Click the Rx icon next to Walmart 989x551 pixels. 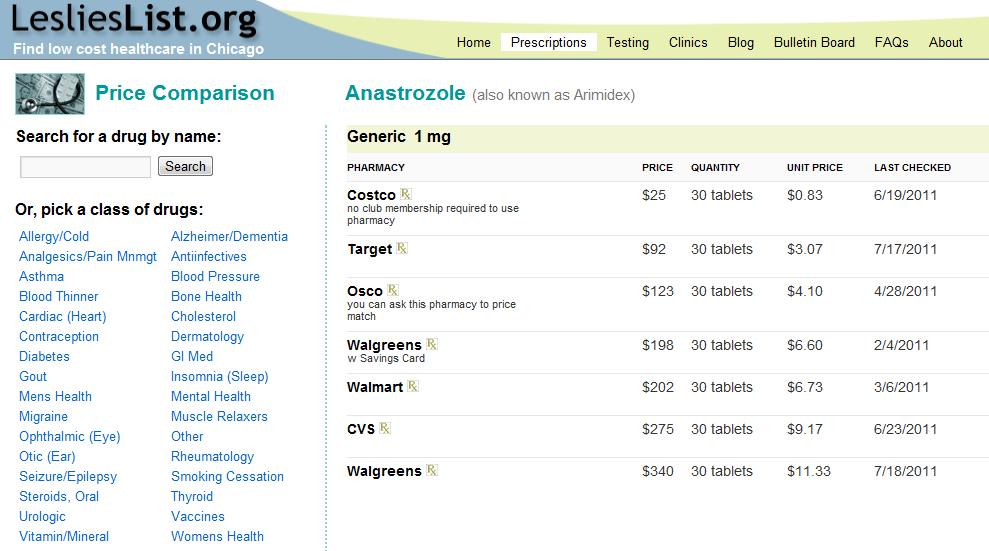413,386
